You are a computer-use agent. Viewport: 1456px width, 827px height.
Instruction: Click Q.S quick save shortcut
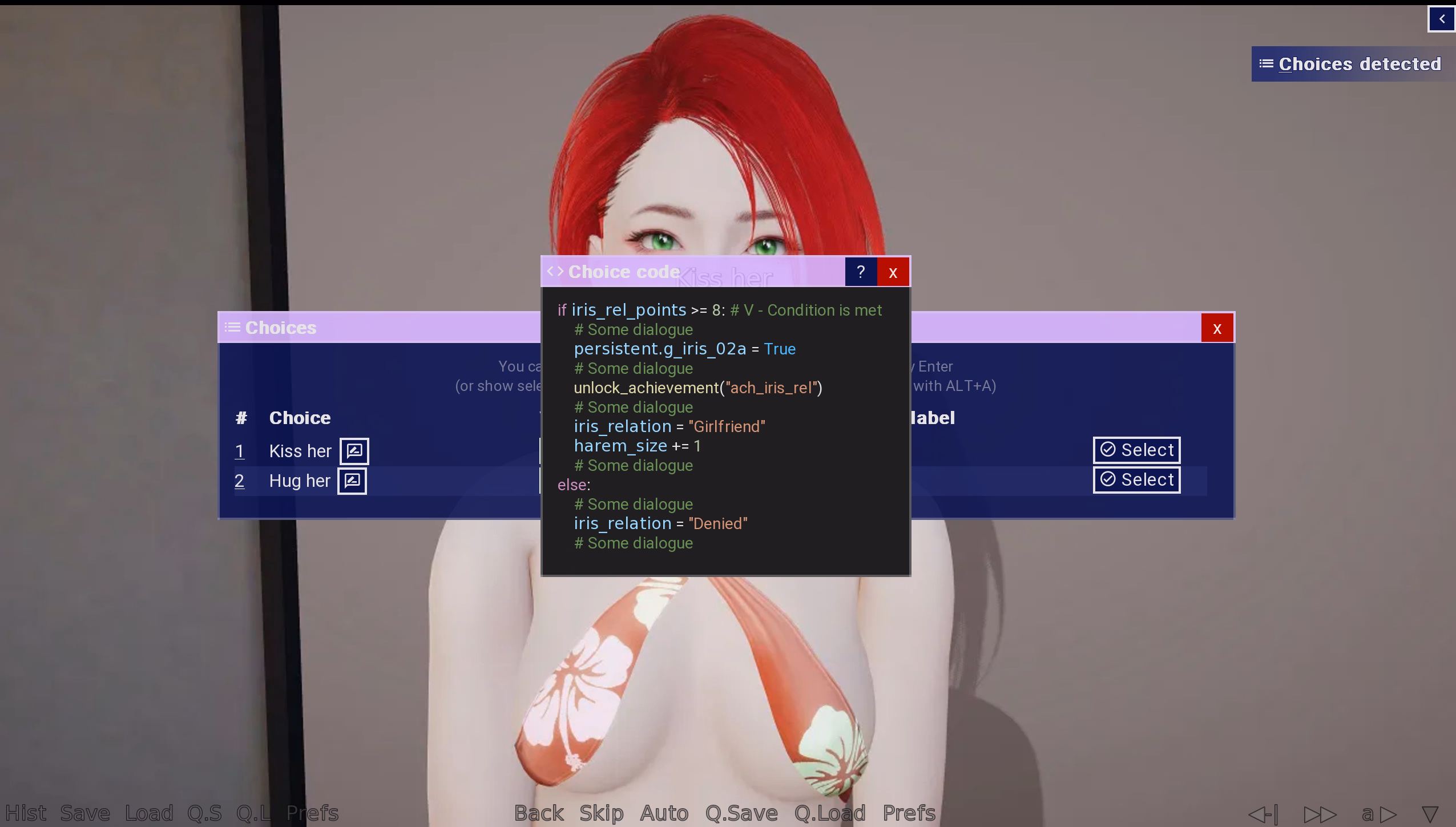tap(204, 813)
